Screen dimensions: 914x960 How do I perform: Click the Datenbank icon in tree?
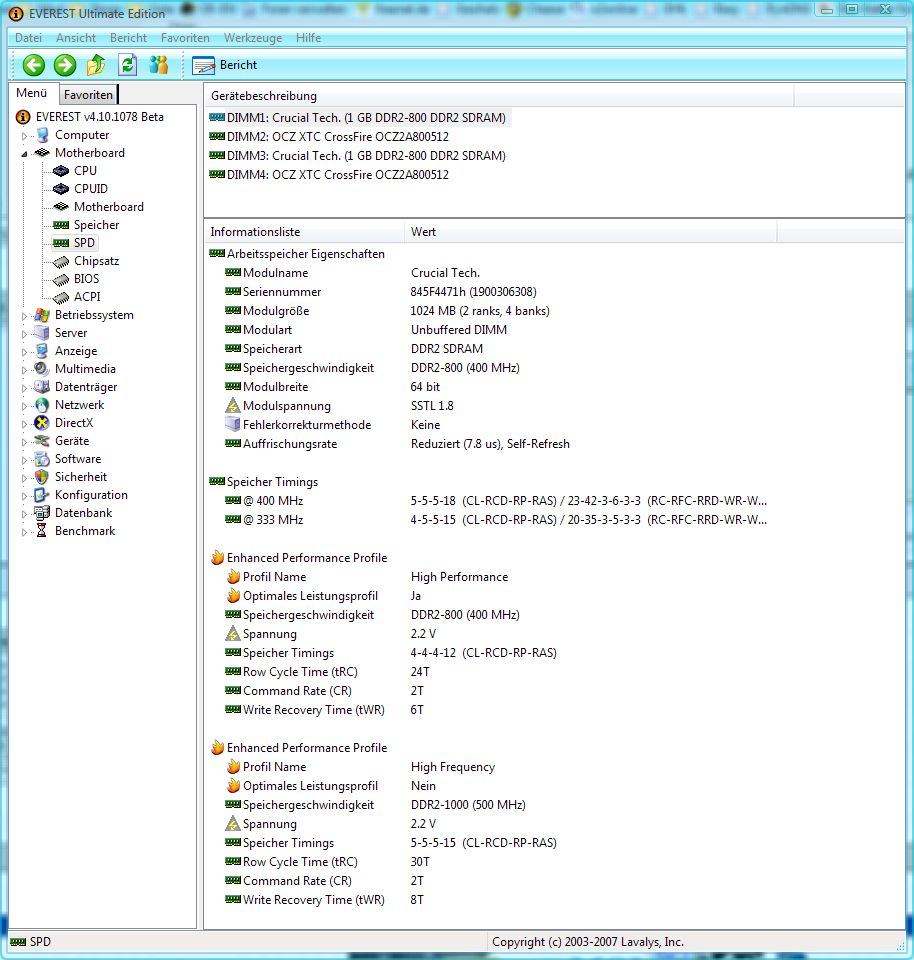(42, 513)
